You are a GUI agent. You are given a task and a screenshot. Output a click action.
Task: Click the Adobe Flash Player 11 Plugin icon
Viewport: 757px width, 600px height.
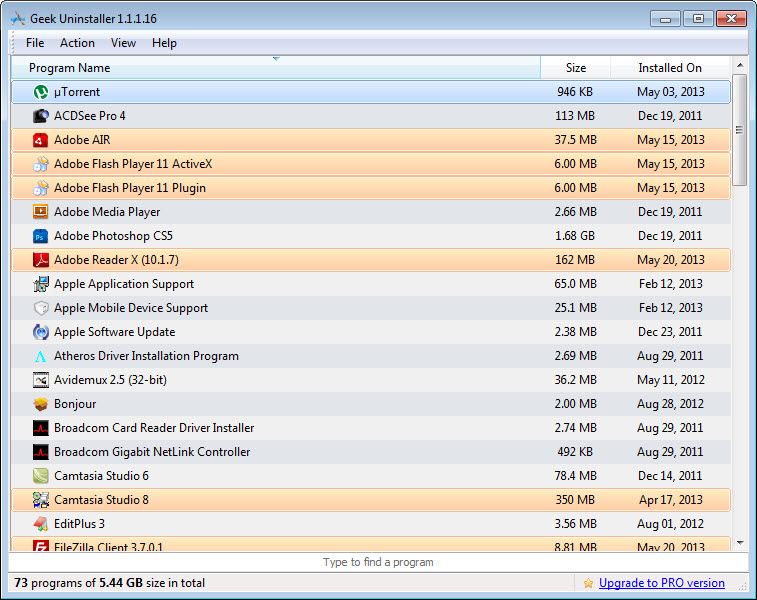click(x=41, y=188)
